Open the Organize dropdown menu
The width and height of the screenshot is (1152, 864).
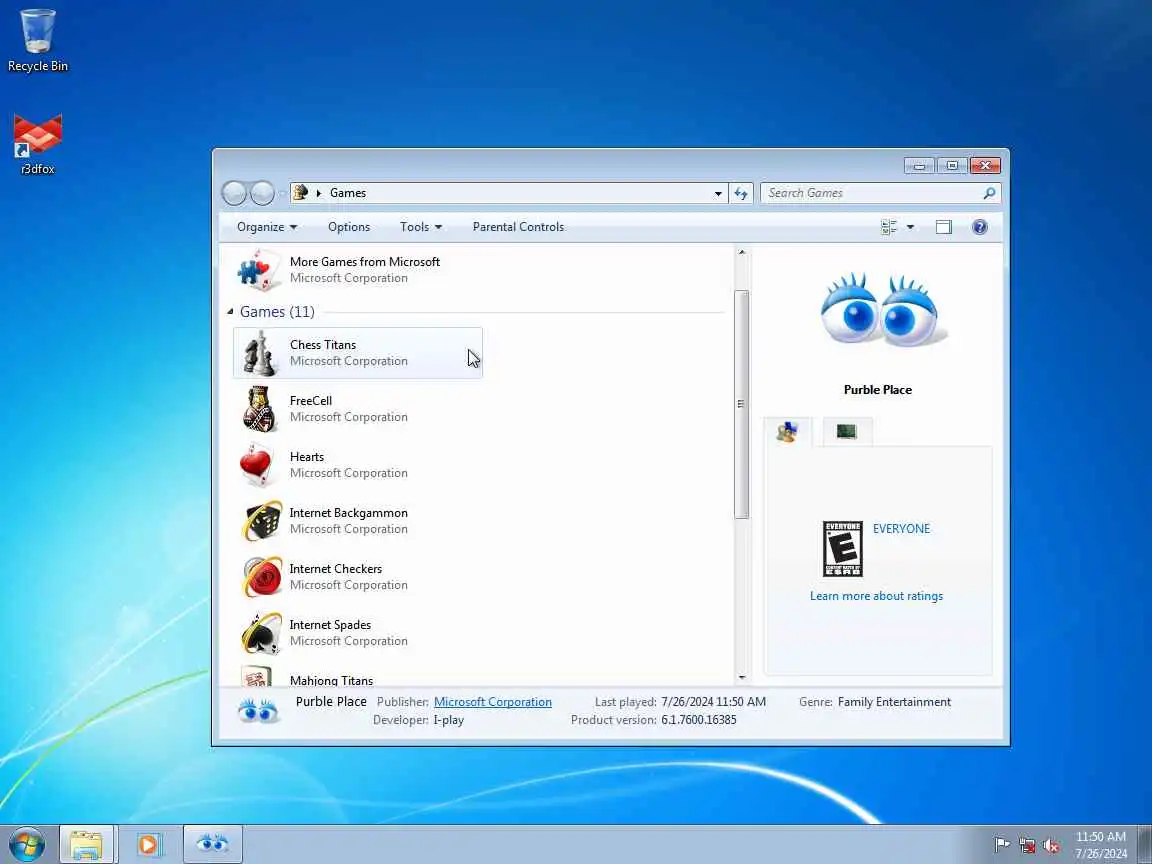tap(267, 227)
